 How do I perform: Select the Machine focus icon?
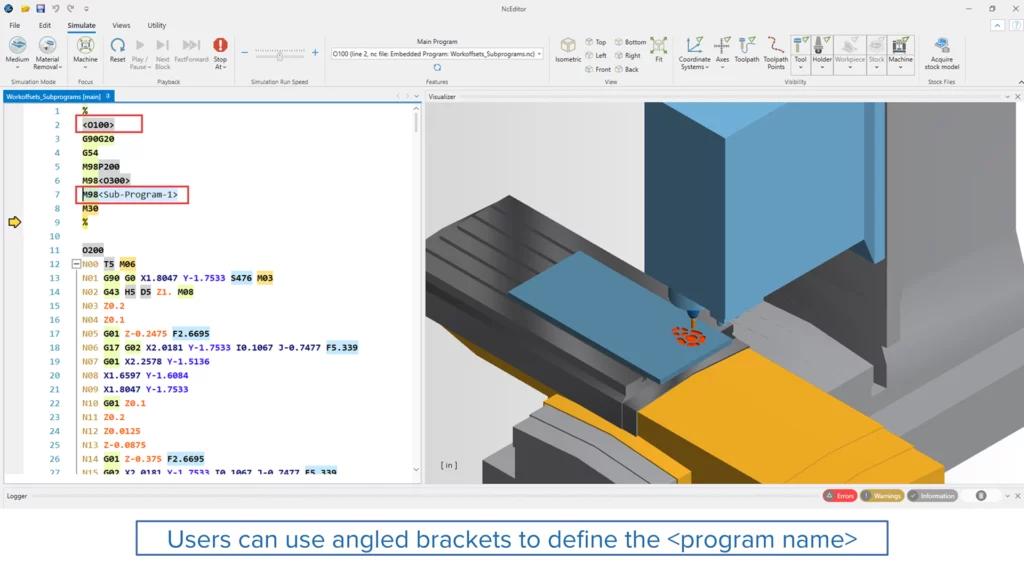click(x=86, y=45)
